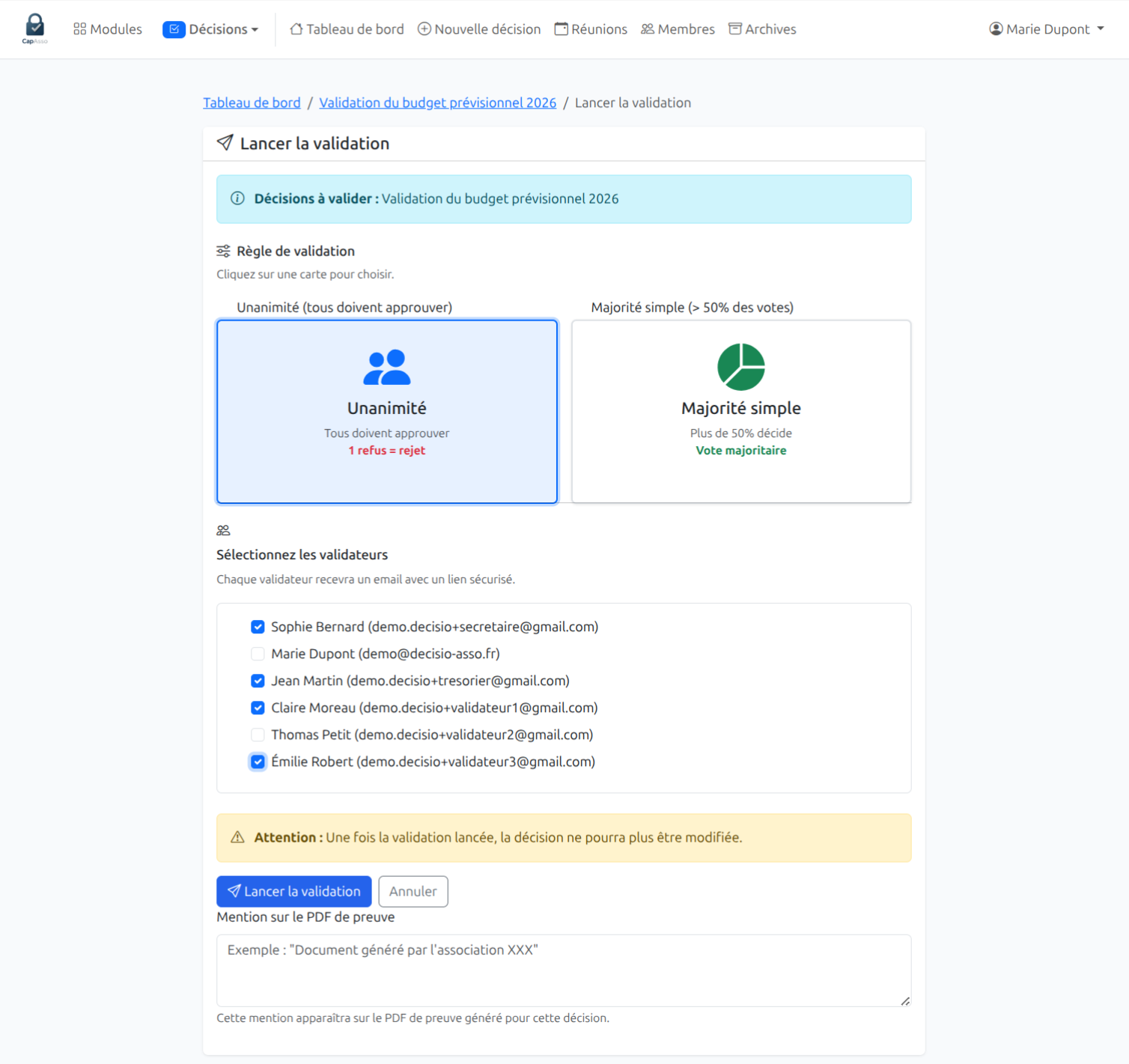Click the CapAsso logo icon

coord(34,28)
